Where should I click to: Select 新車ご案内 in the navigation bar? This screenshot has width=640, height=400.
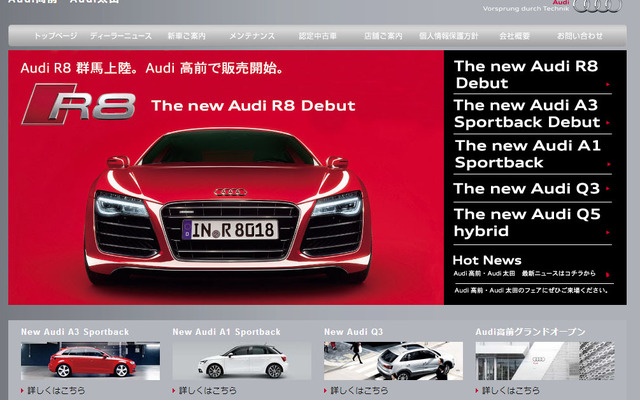point(187,36)
